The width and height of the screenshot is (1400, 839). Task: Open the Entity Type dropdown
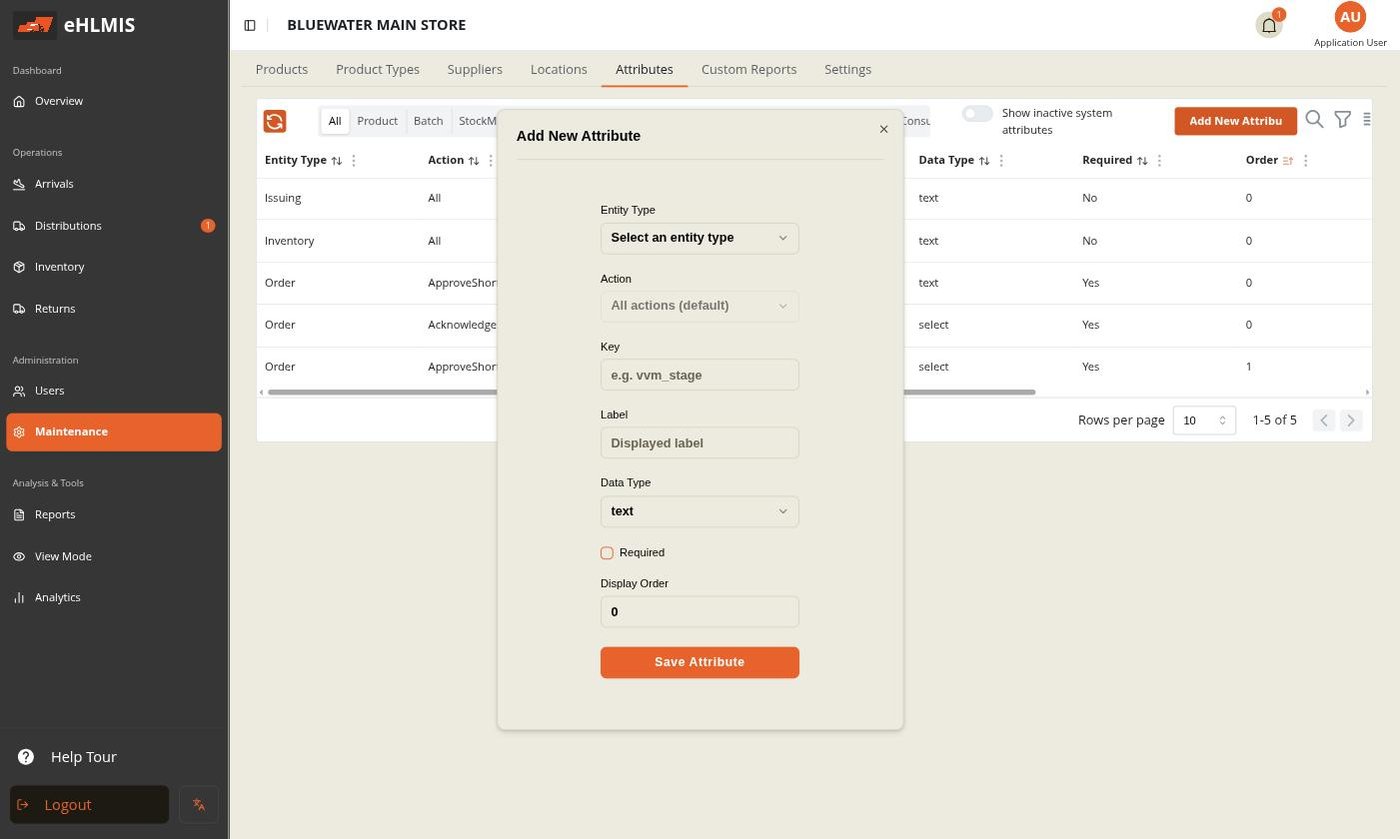[700, 238]
